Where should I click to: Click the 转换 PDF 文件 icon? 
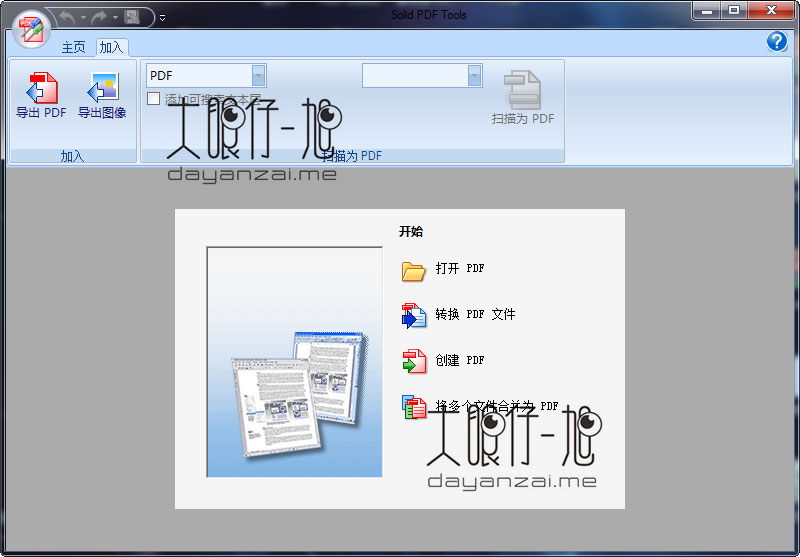[x=414, y=315]
